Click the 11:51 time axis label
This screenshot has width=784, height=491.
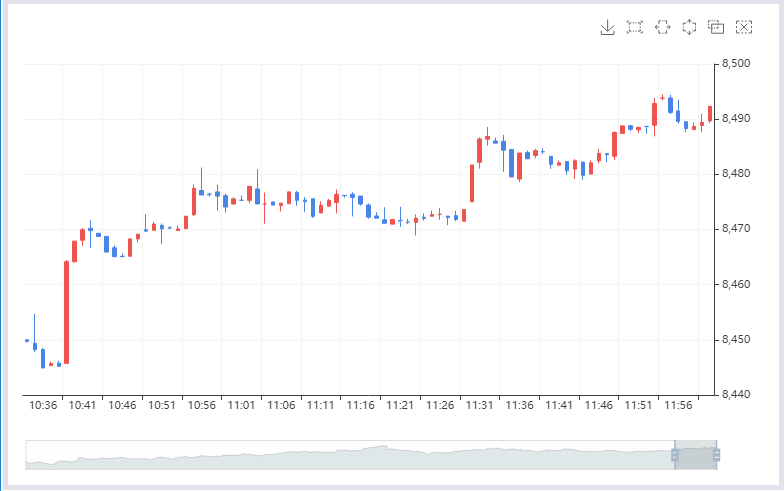click(x=638, y=406)
